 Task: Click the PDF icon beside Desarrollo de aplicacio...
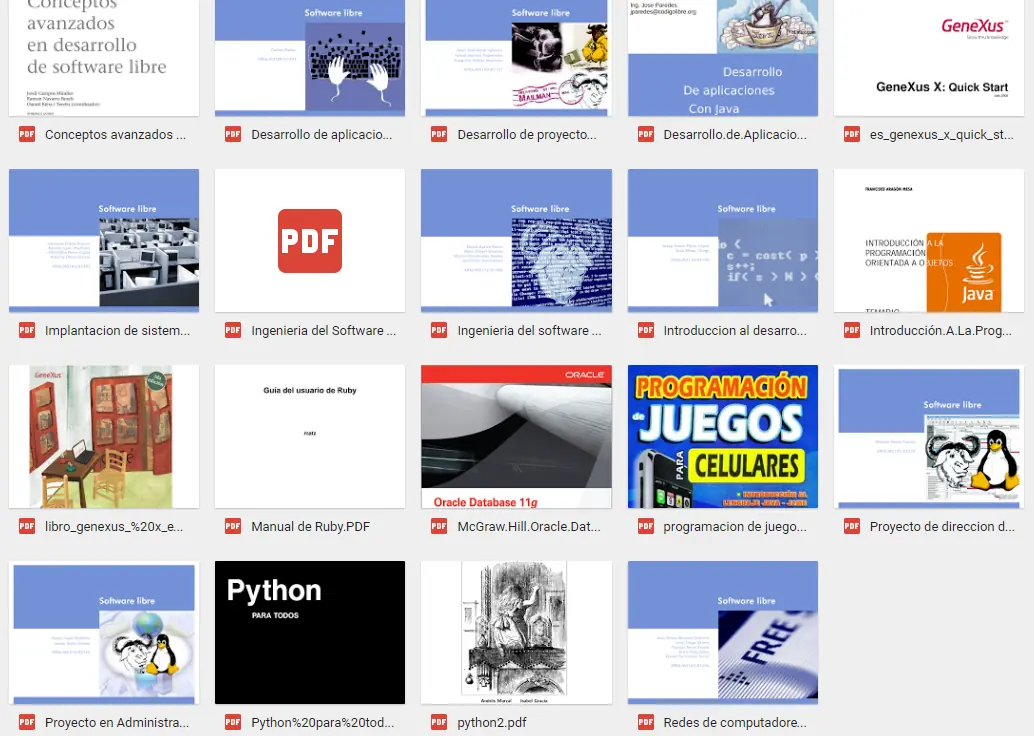click(x=233, y=135)
